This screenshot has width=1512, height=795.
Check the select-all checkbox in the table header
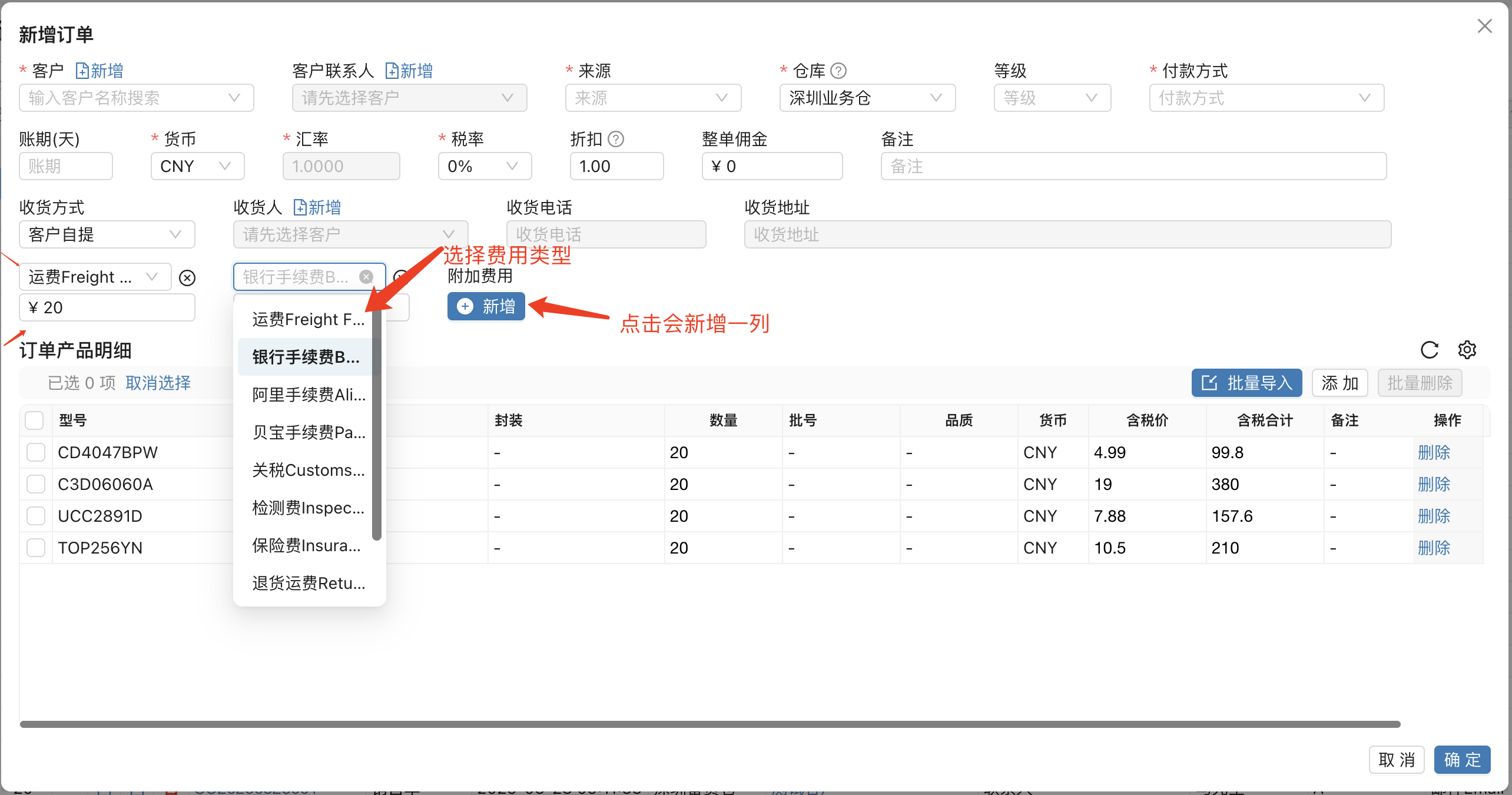click(x=35, y=420)
